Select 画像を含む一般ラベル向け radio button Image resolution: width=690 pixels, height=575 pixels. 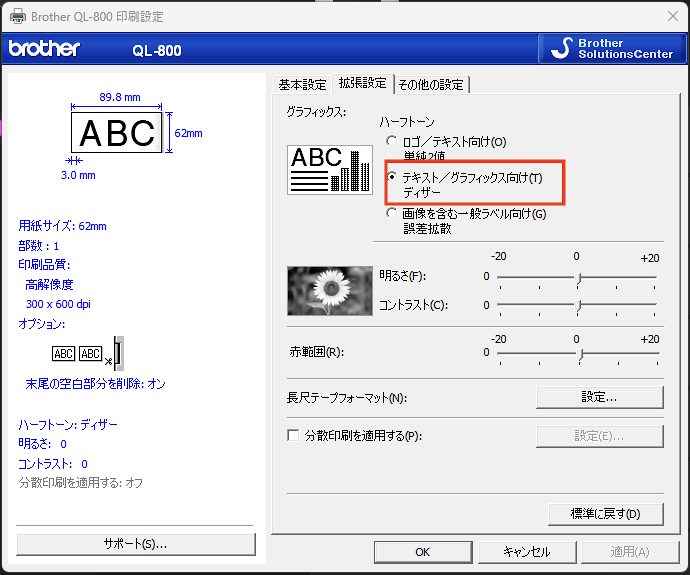click(x=392, y=213)
